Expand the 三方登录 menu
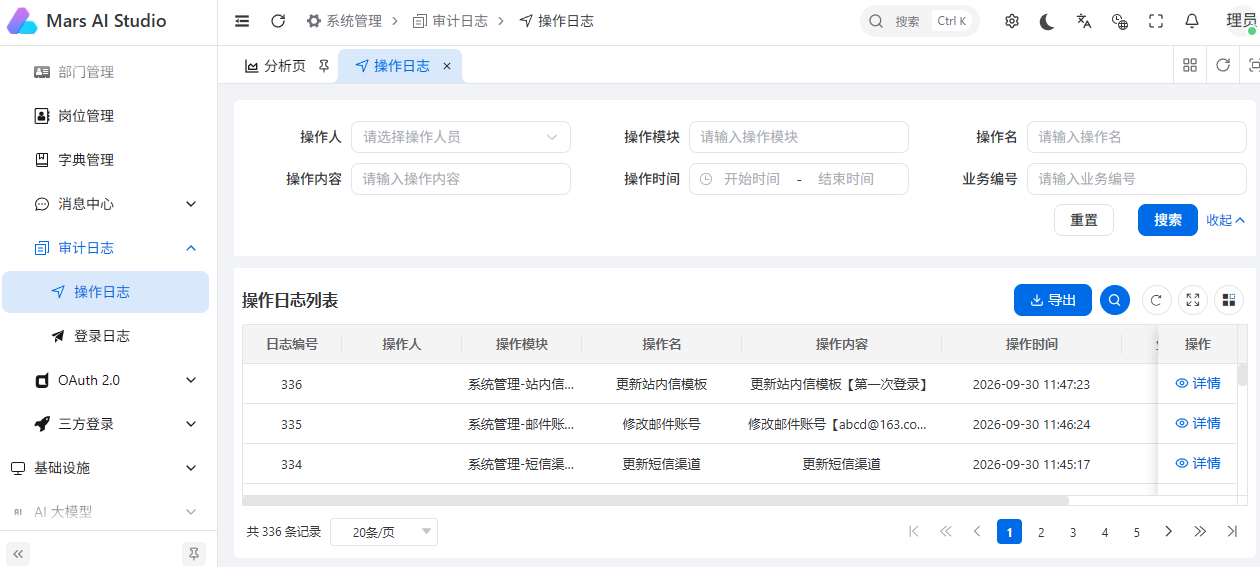The height and width of the screenshot is (567, 1260). tap(108, 424)
